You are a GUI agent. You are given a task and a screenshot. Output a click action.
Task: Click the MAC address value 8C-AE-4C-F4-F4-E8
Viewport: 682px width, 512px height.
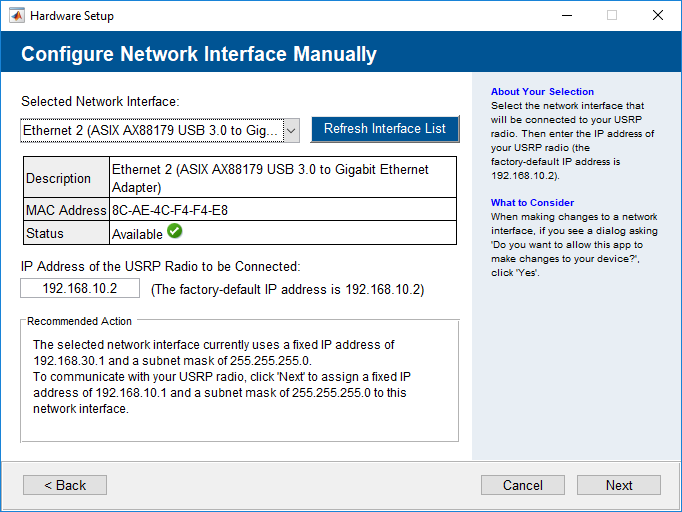[171, 210]
